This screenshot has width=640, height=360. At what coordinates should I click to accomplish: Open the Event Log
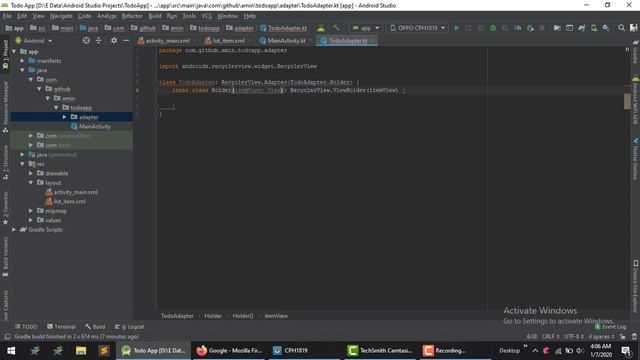click(x=610, y=327)
